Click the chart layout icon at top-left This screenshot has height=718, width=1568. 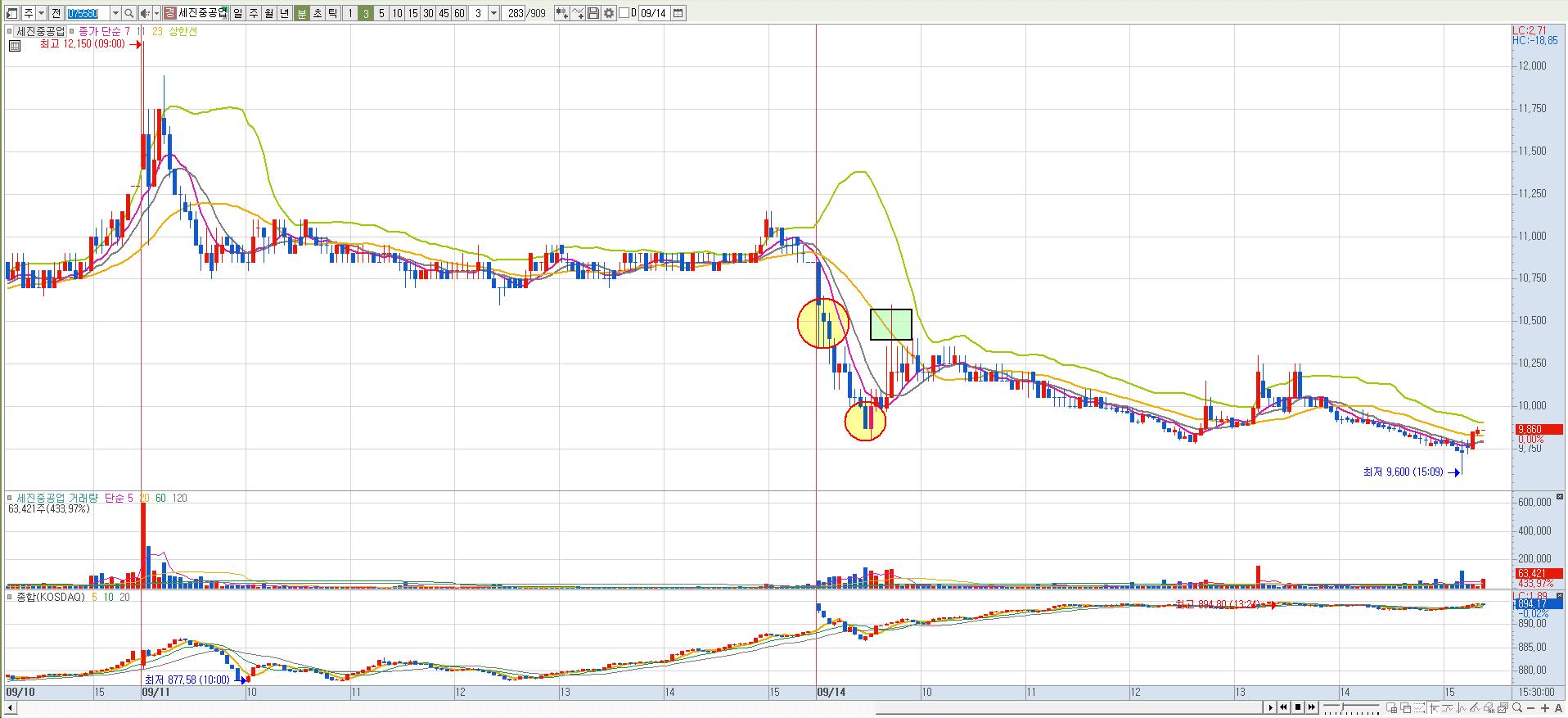point(11,13)
